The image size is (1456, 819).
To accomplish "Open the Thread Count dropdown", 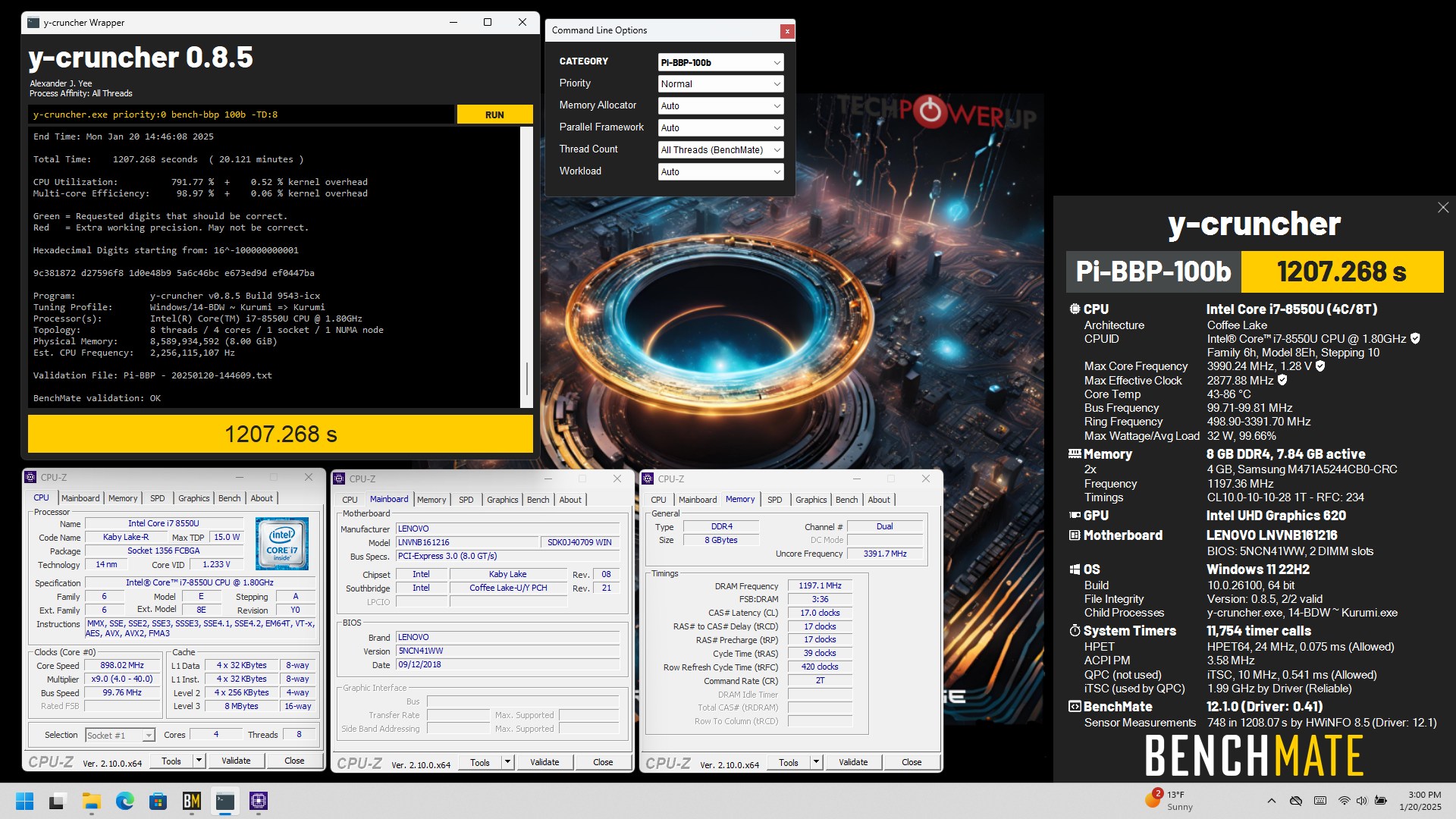I will pyautogui.click(x=720, y=150).
